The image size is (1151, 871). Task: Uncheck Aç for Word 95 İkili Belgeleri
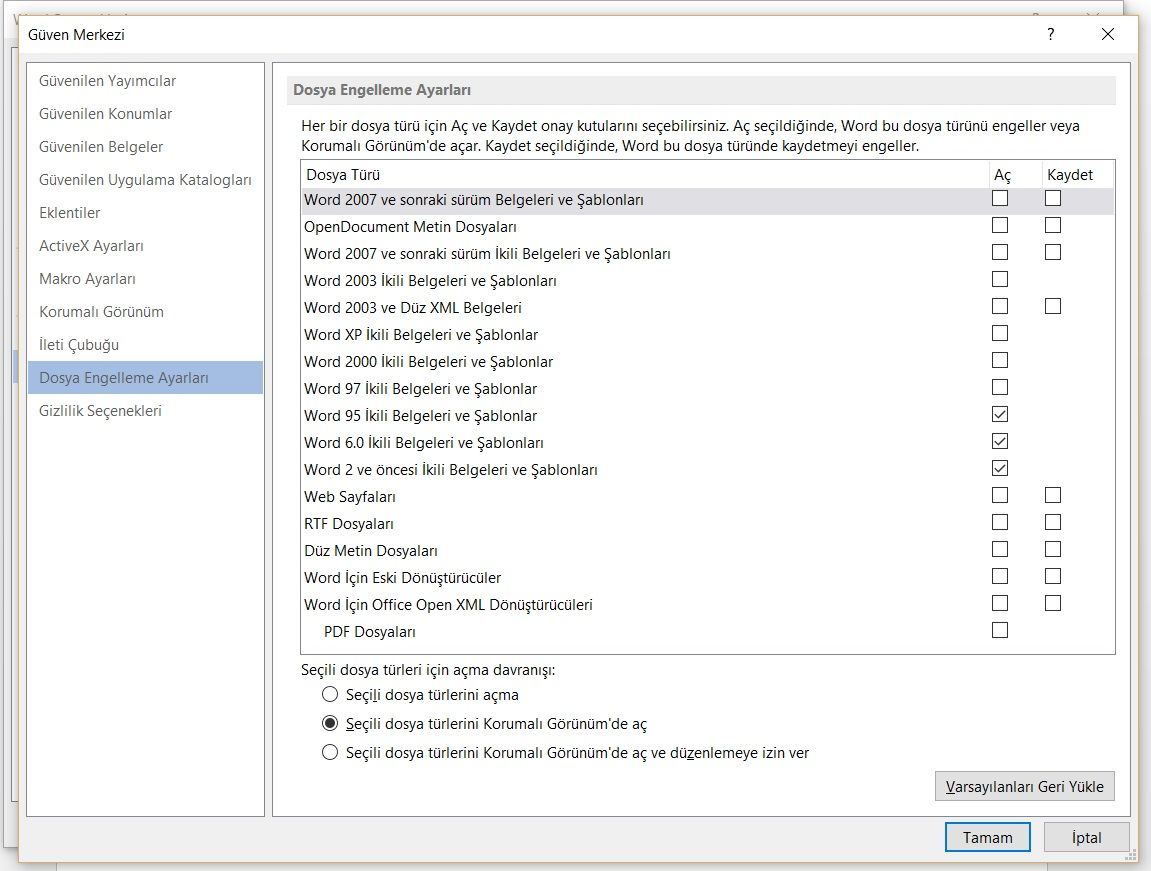(1000, 414)
